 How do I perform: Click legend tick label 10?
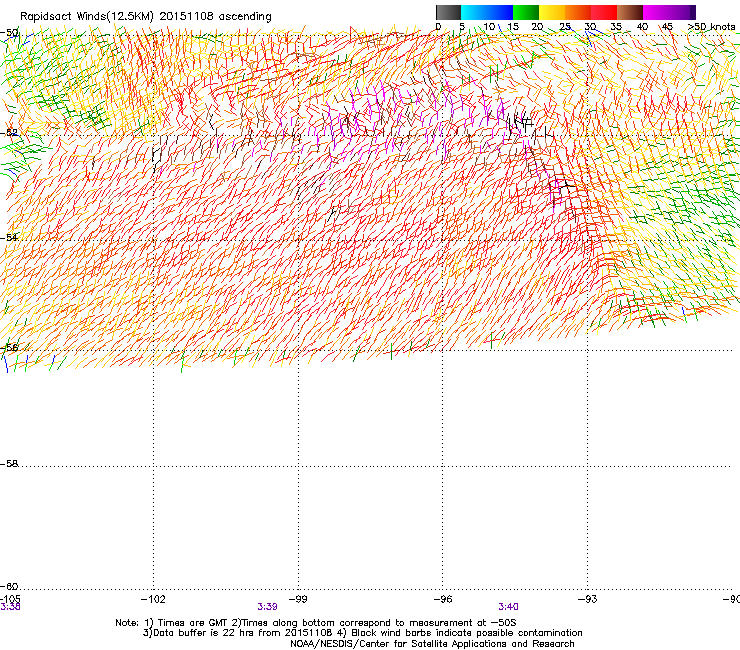pos(489,27)
